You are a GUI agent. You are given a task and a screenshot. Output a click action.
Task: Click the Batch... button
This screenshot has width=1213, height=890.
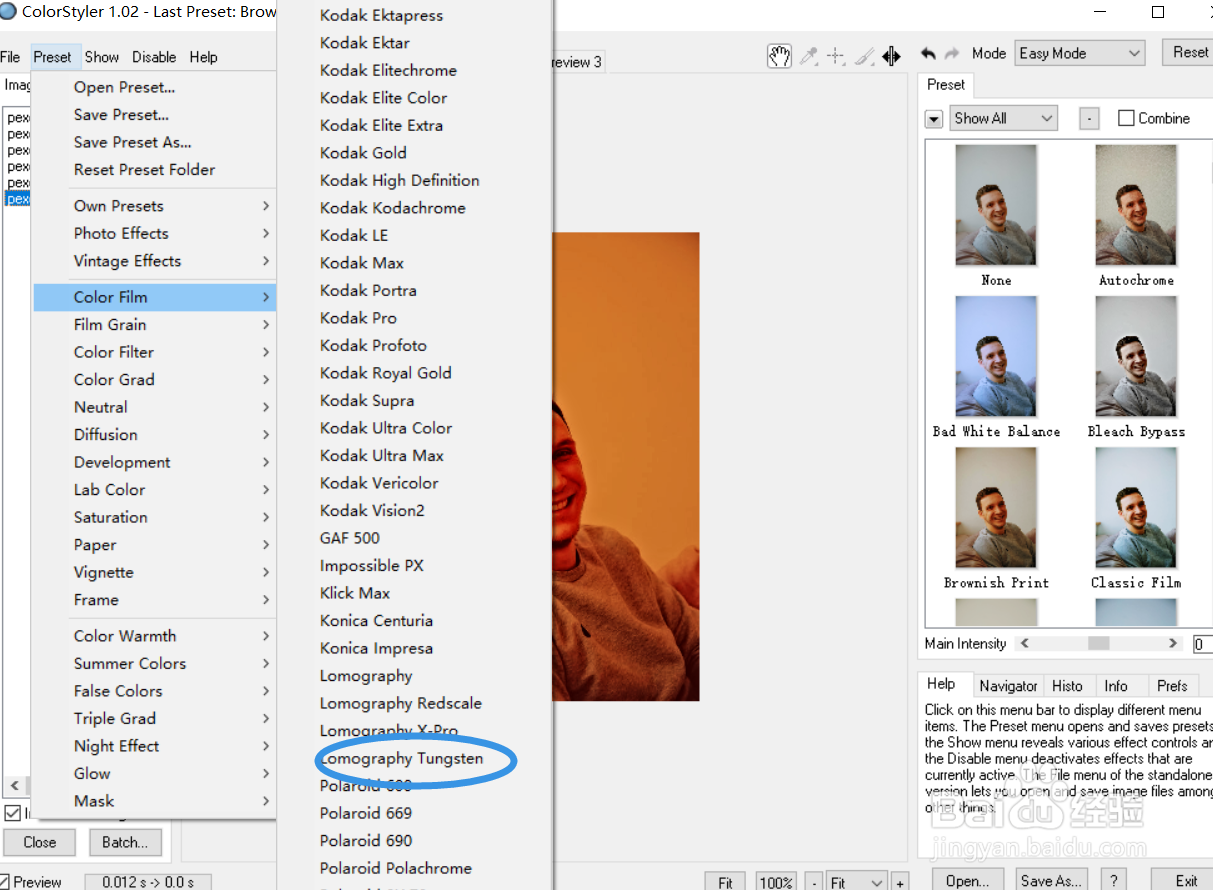coord(125,842)
